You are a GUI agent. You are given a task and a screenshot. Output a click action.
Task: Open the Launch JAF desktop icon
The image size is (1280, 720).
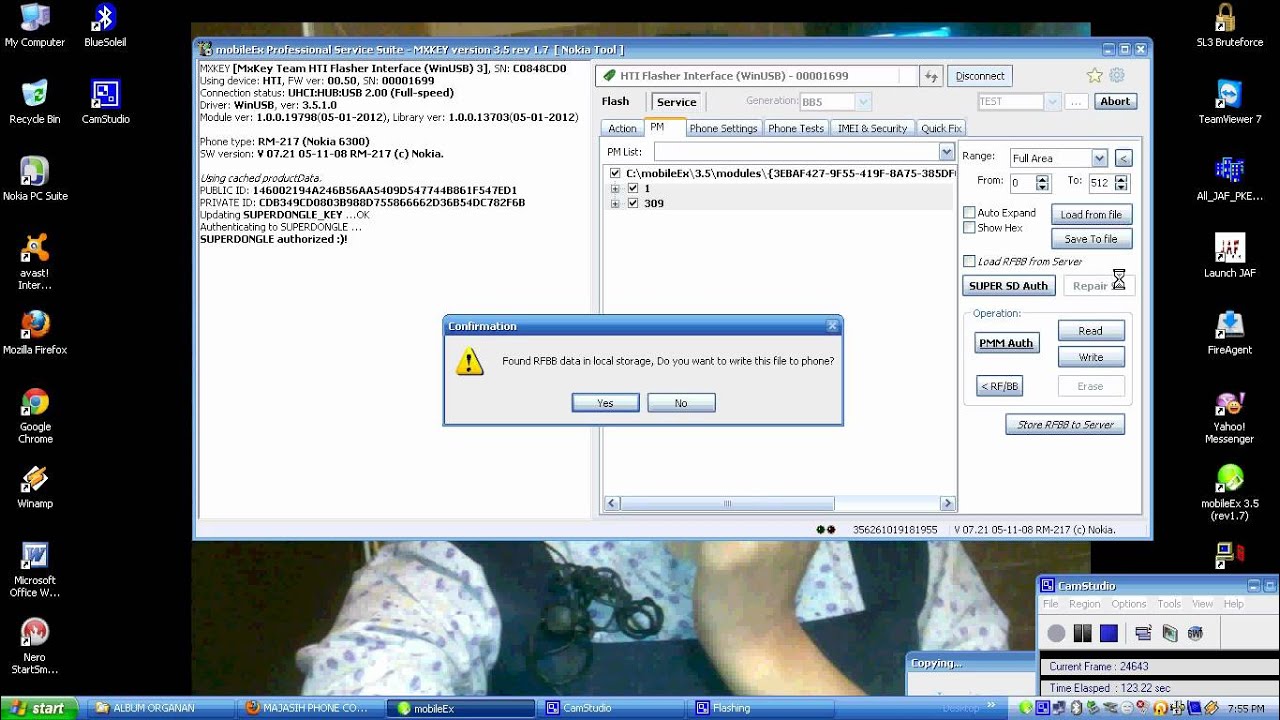pyautogui.click(x=1229, y=257)
